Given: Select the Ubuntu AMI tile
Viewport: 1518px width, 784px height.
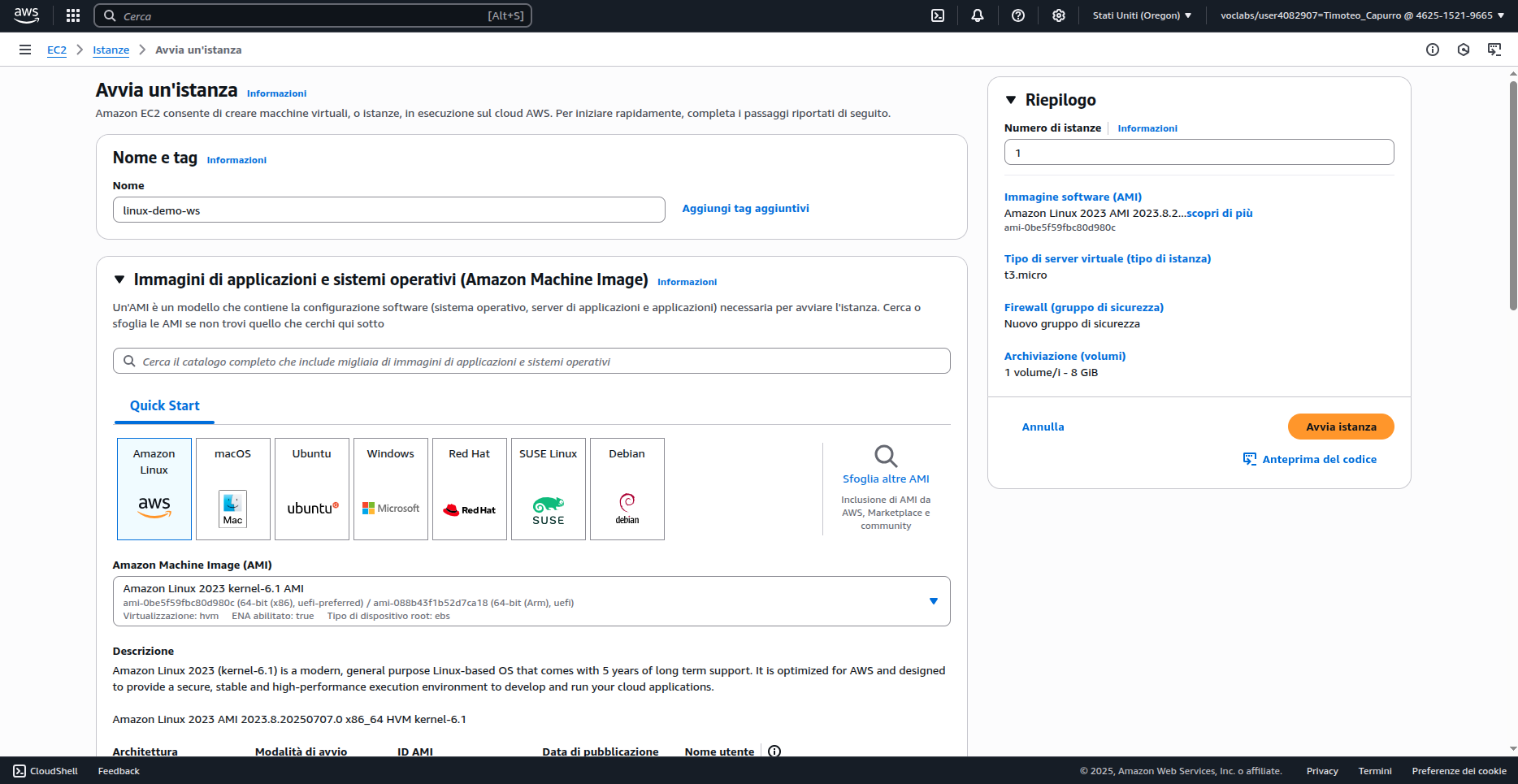Looking at the screenshot, I should pyautogui.click(x=312, y=489).
